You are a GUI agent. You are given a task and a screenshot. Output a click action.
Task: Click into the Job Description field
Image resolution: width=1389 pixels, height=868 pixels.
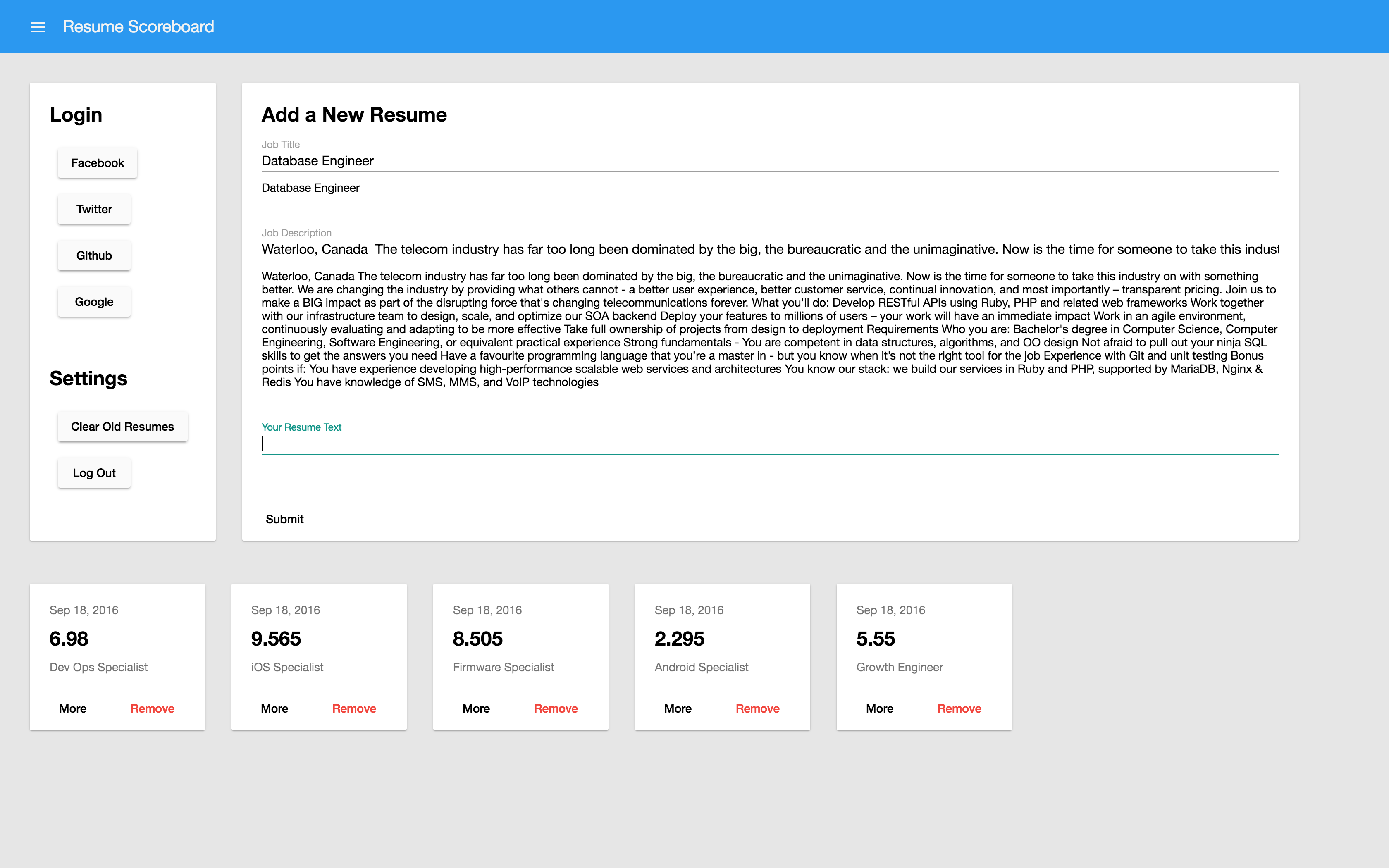(769, 250)
